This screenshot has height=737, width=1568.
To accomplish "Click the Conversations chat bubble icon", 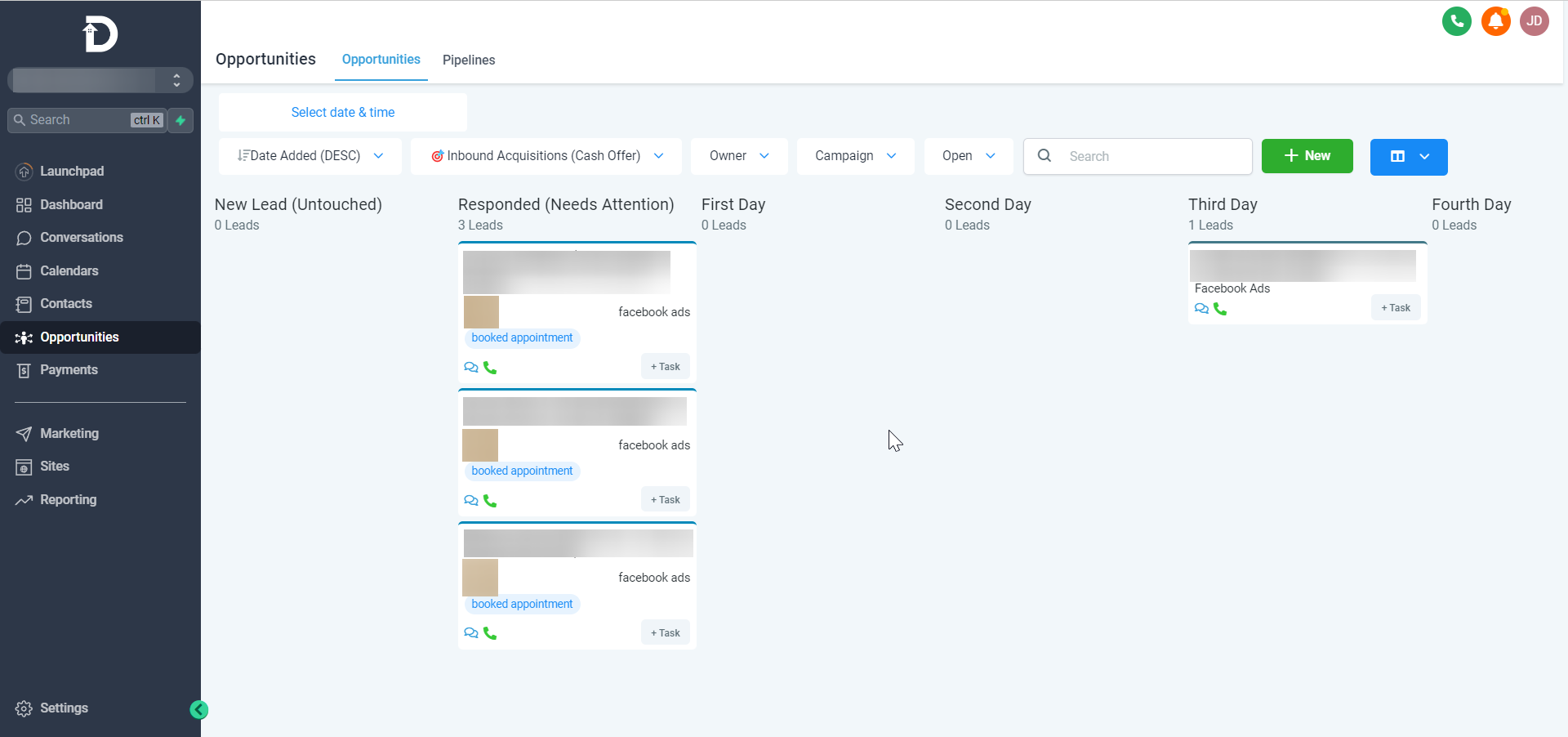I will 24,238.
